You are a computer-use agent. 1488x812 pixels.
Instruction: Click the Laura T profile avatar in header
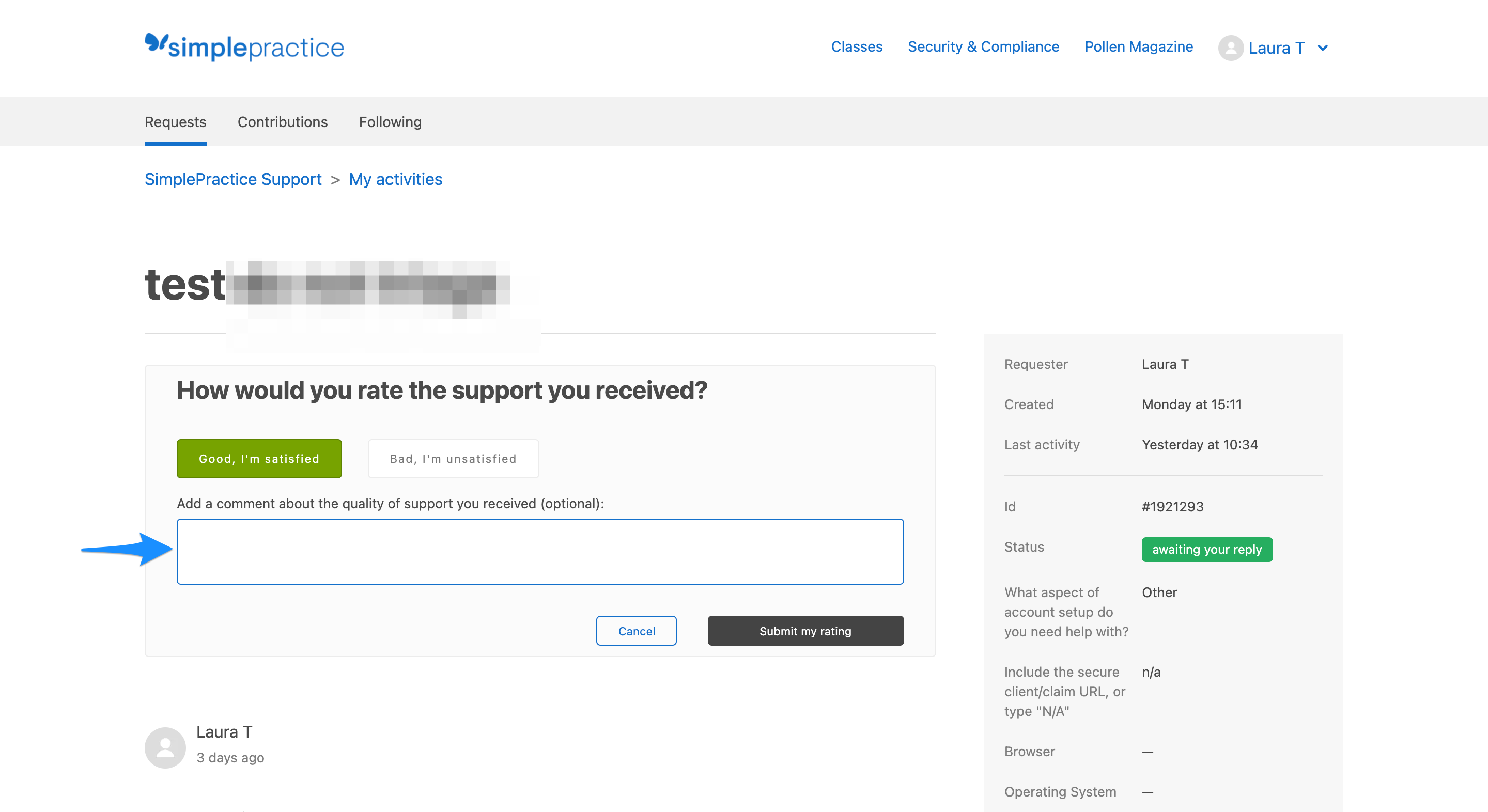click(1230, 48)
